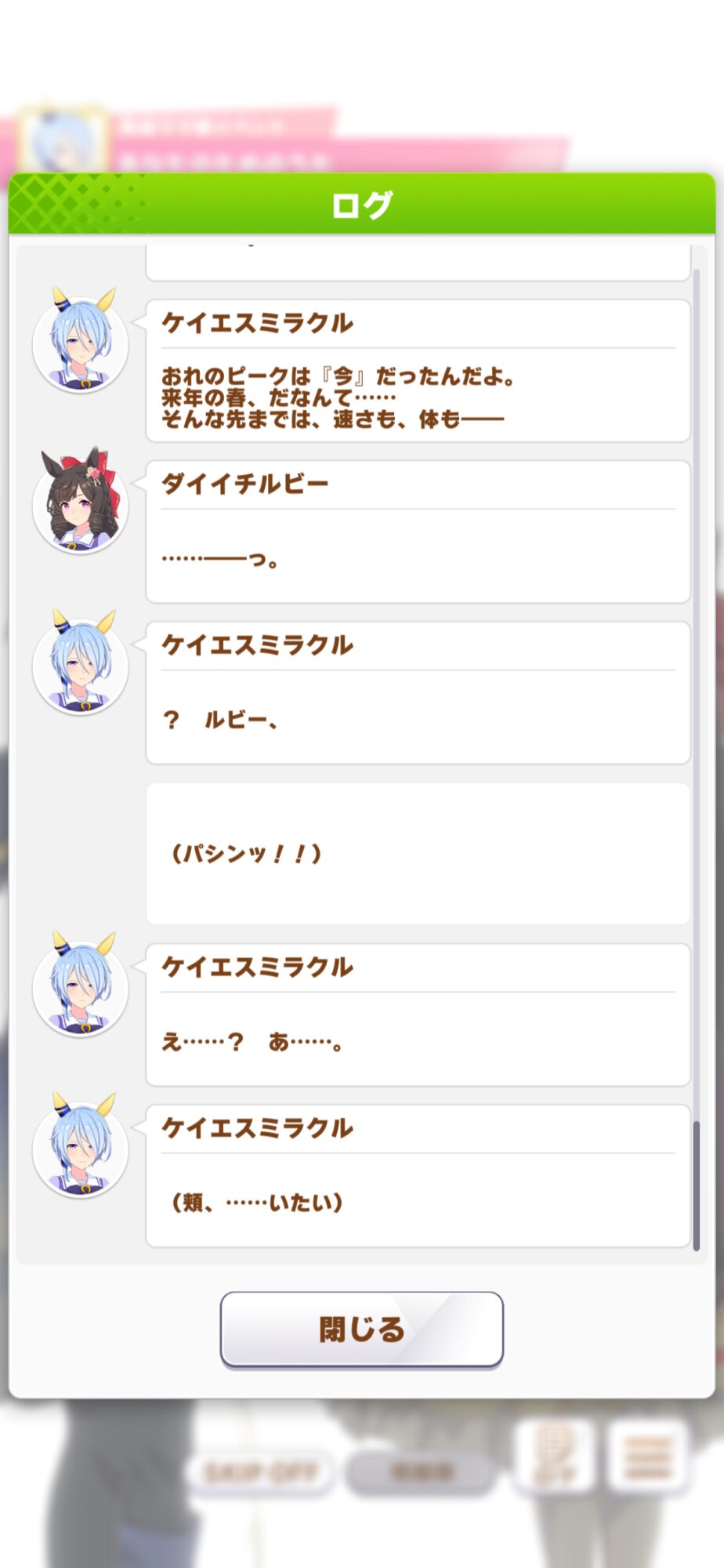The height and width of the screenshot is (1568, 724).
Task: Click the ログ header title bar
Action: [361, 204]
